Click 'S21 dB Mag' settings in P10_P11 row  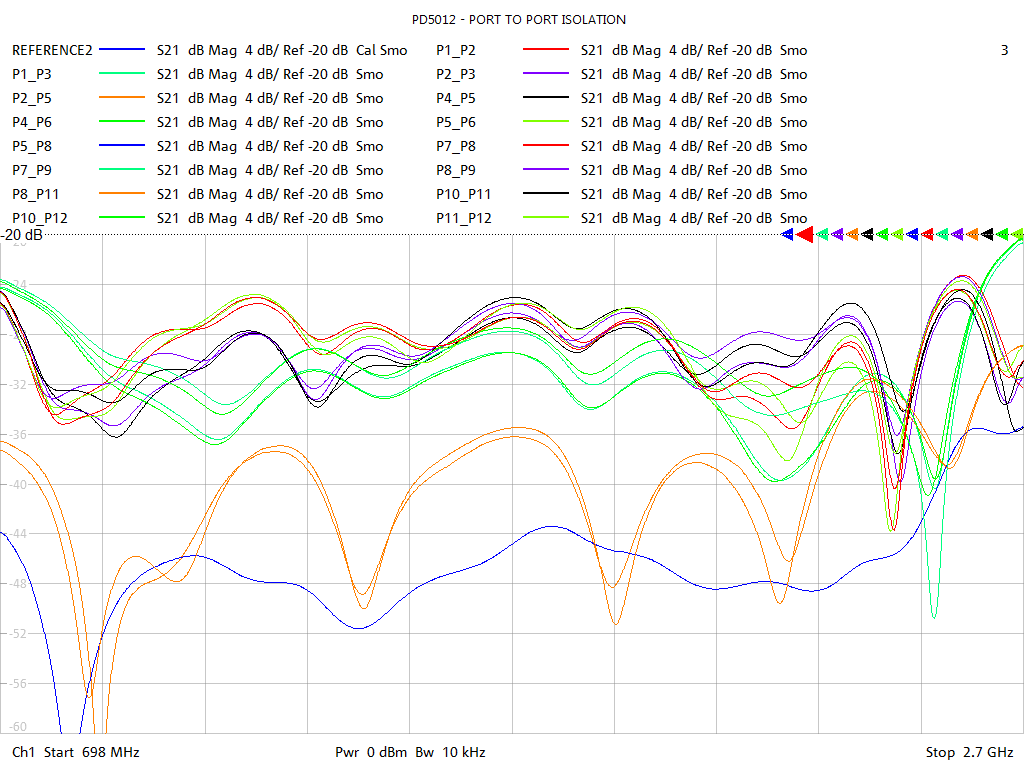click(x=620, y=195)
